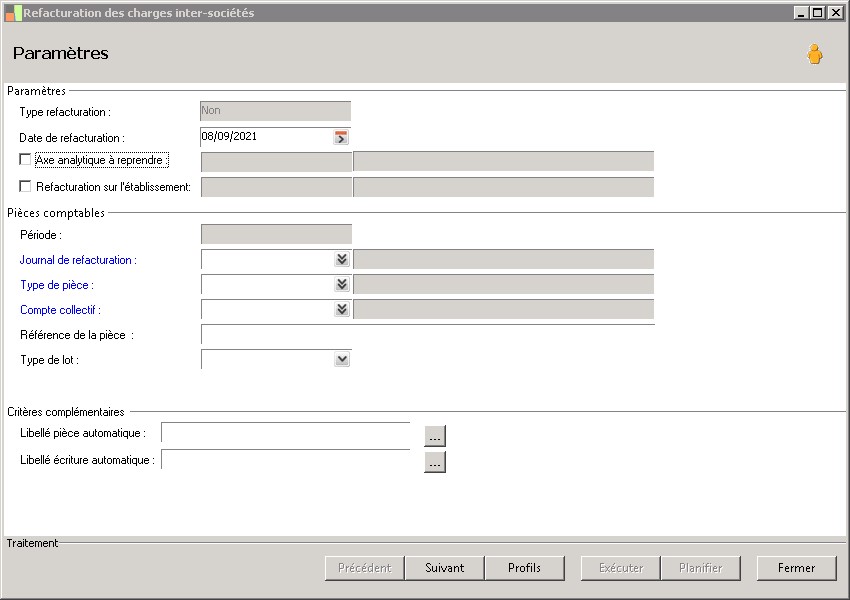The width and height of the screenshot is (850, 600).
Task: Maximize the Refacturation window
Action: (818, 12)
